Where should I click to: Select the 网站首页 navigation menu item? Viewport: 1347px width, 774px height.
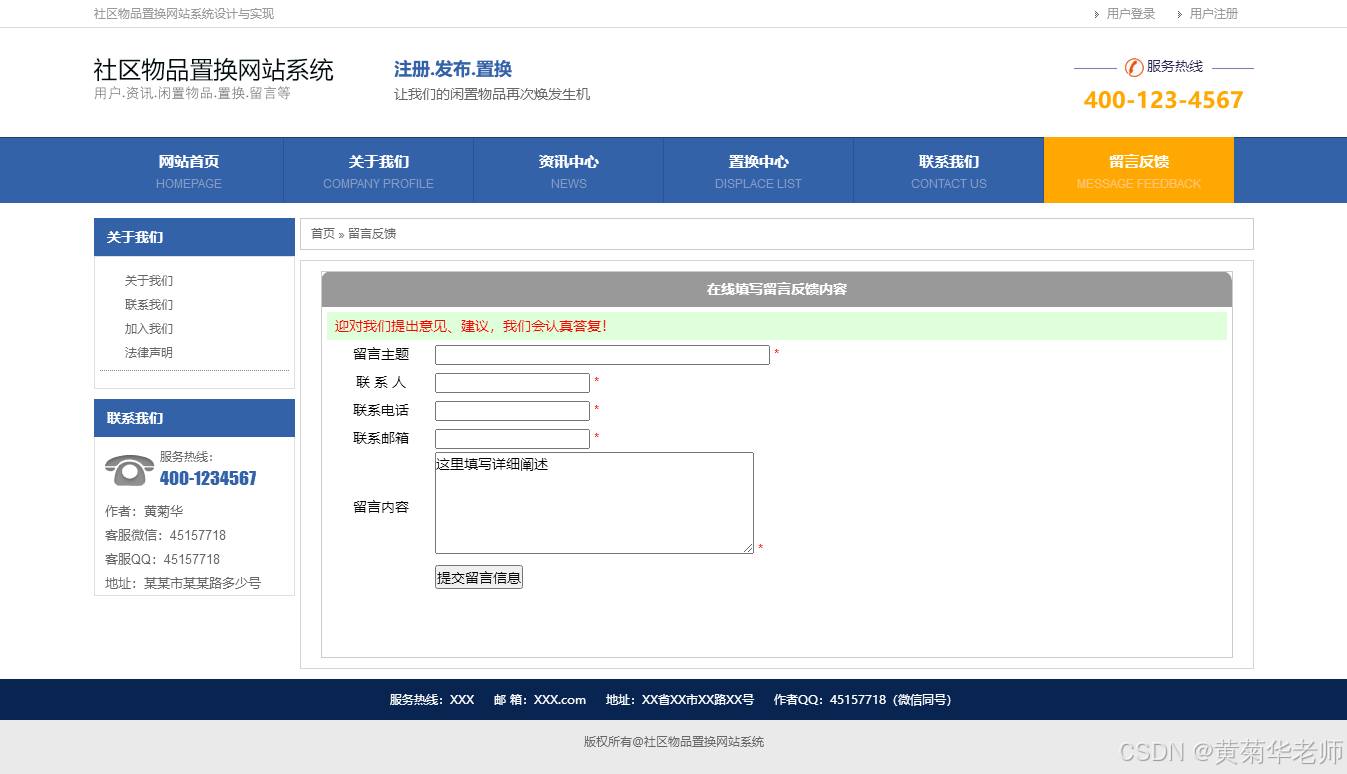click(x=188, y=170)
